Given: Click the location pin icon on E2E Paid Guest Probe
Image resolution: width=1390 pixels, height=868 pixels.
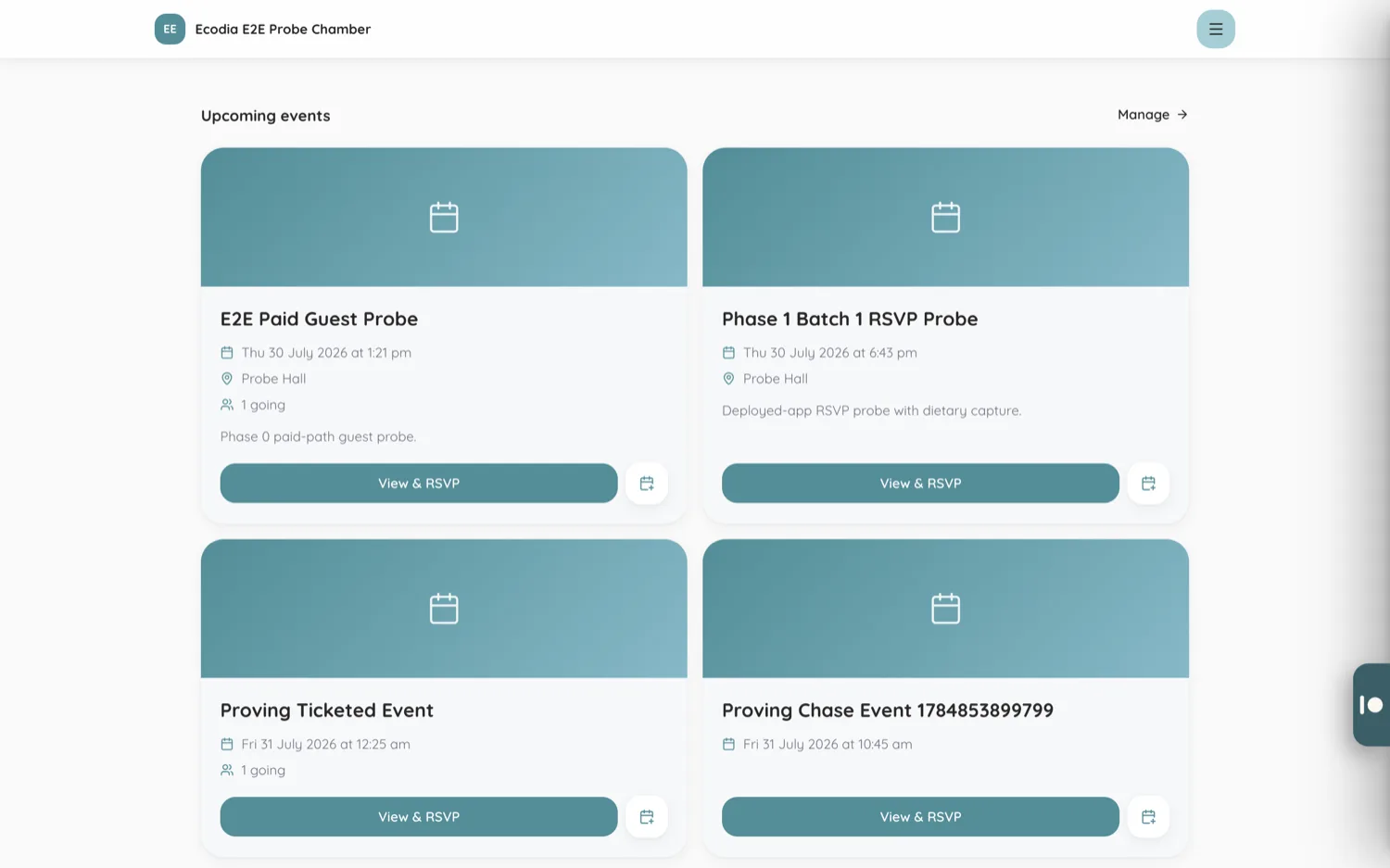Looking at the screenshot, I should click(x=227, y=379).
